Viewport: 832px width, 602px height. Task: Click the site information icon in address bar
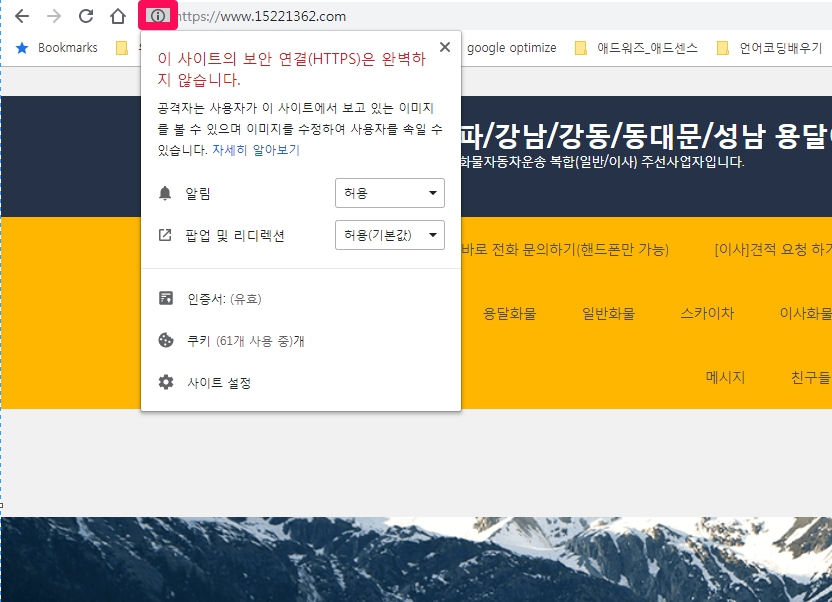click(x=158, y=16)
